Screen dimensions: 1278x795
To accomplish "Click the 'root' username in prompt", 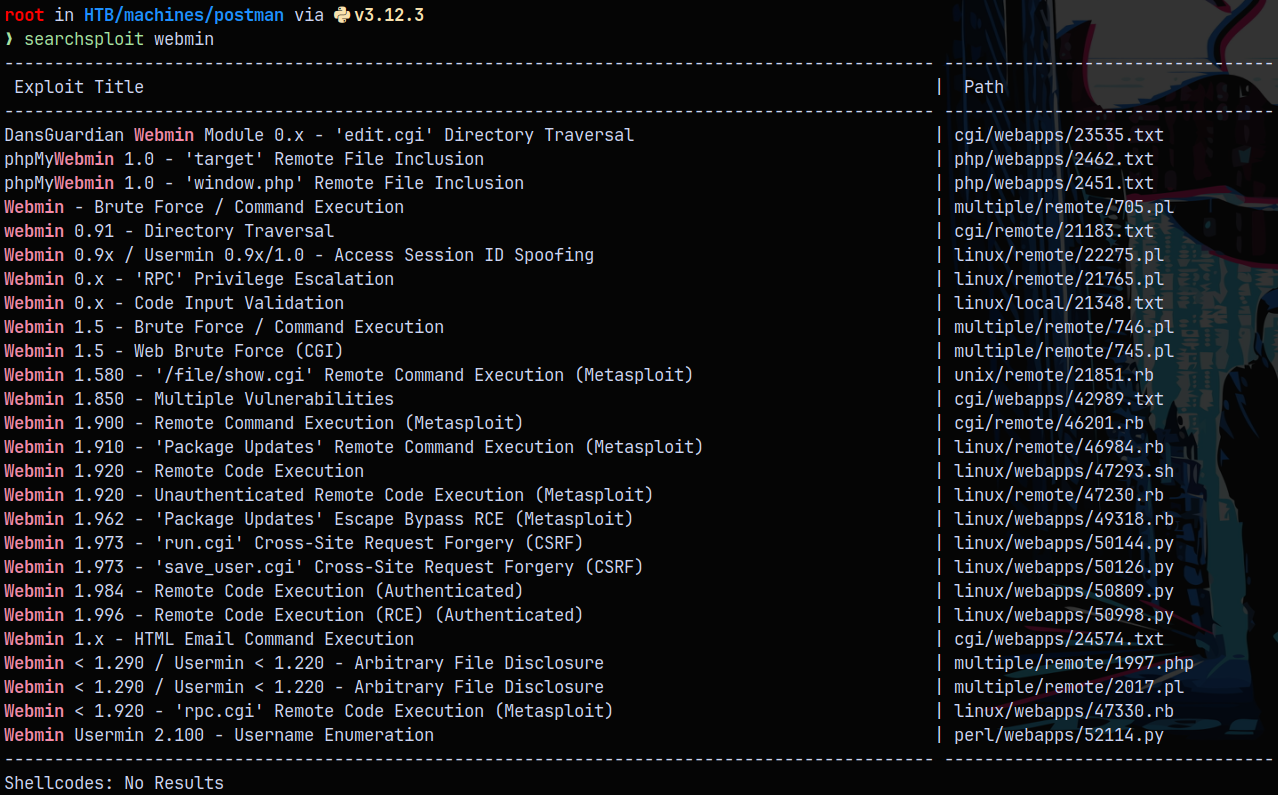I will pyautogui.click(x=24, y=15).
